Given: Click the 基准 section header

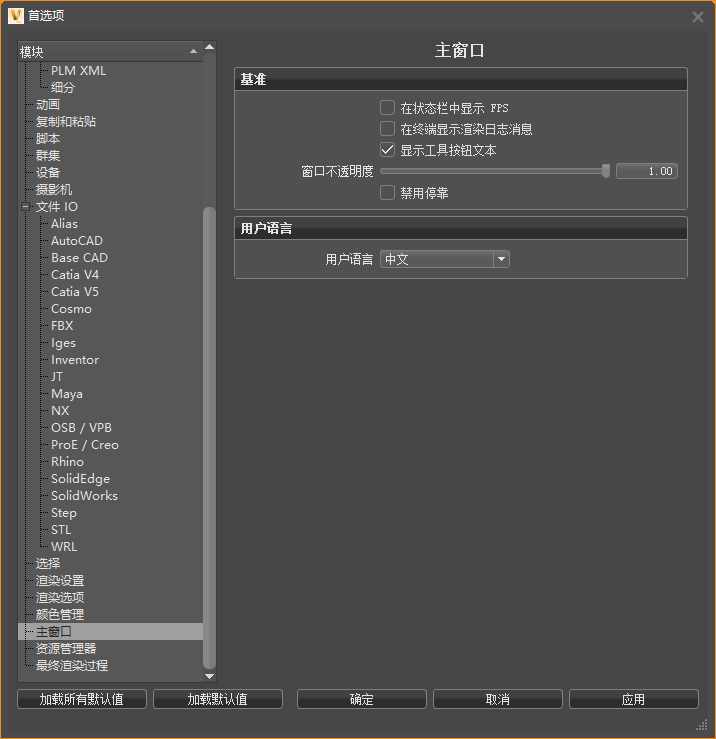Looking at the screenshot, I should pos(461,79).
